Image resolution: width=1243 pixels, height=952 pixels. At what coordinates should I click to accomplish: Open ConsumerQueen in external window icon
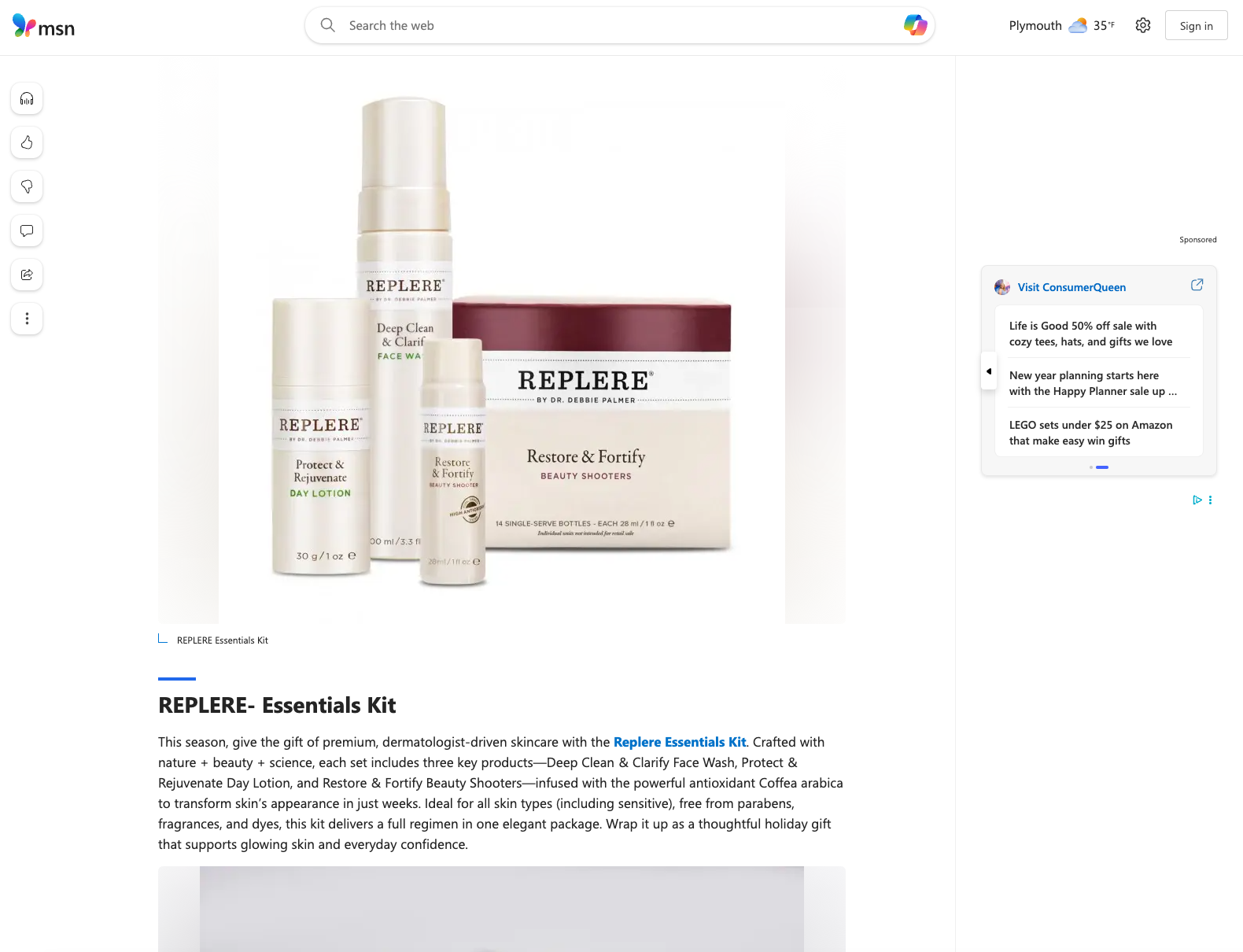(x=1197, y=285)
